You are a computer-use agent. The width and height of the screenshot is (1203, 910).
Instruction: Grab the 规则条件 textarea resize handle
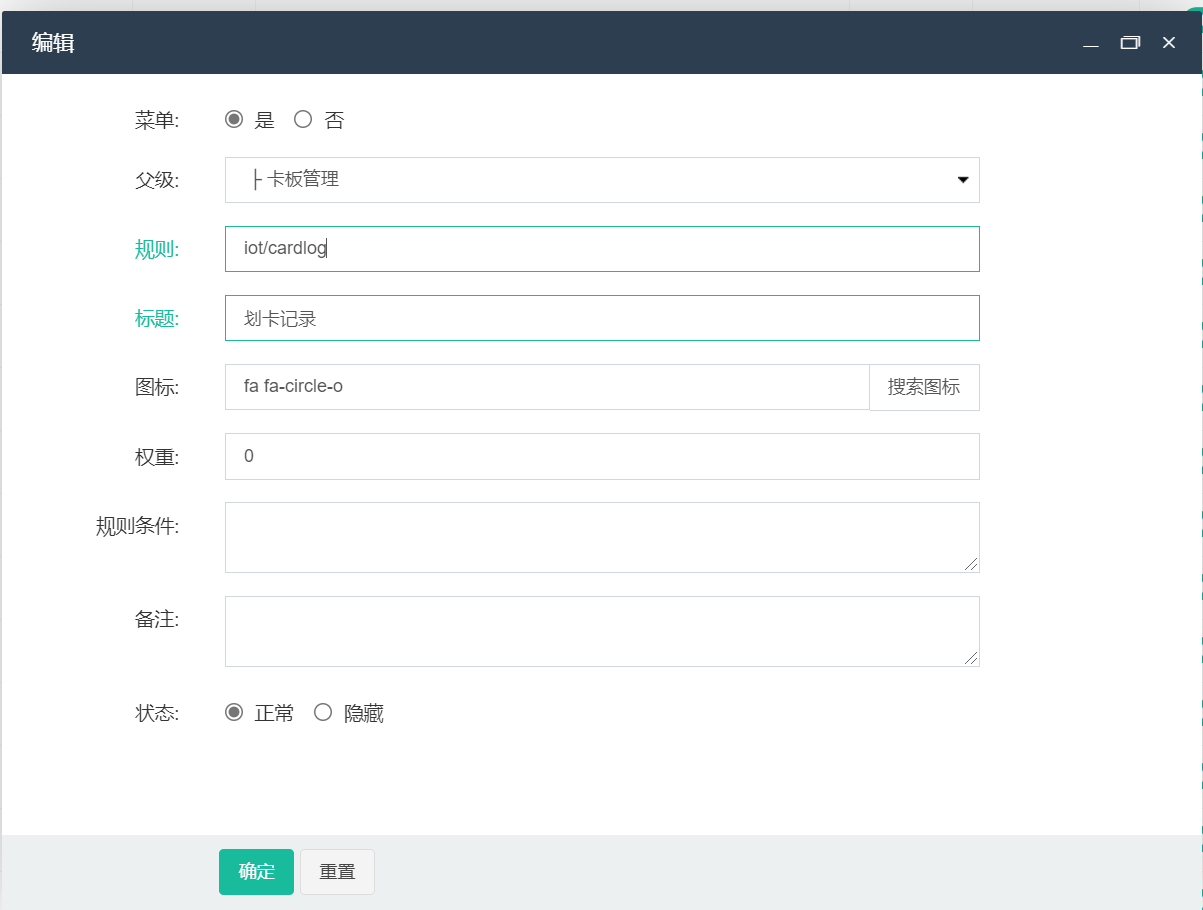tap(971, 565)
